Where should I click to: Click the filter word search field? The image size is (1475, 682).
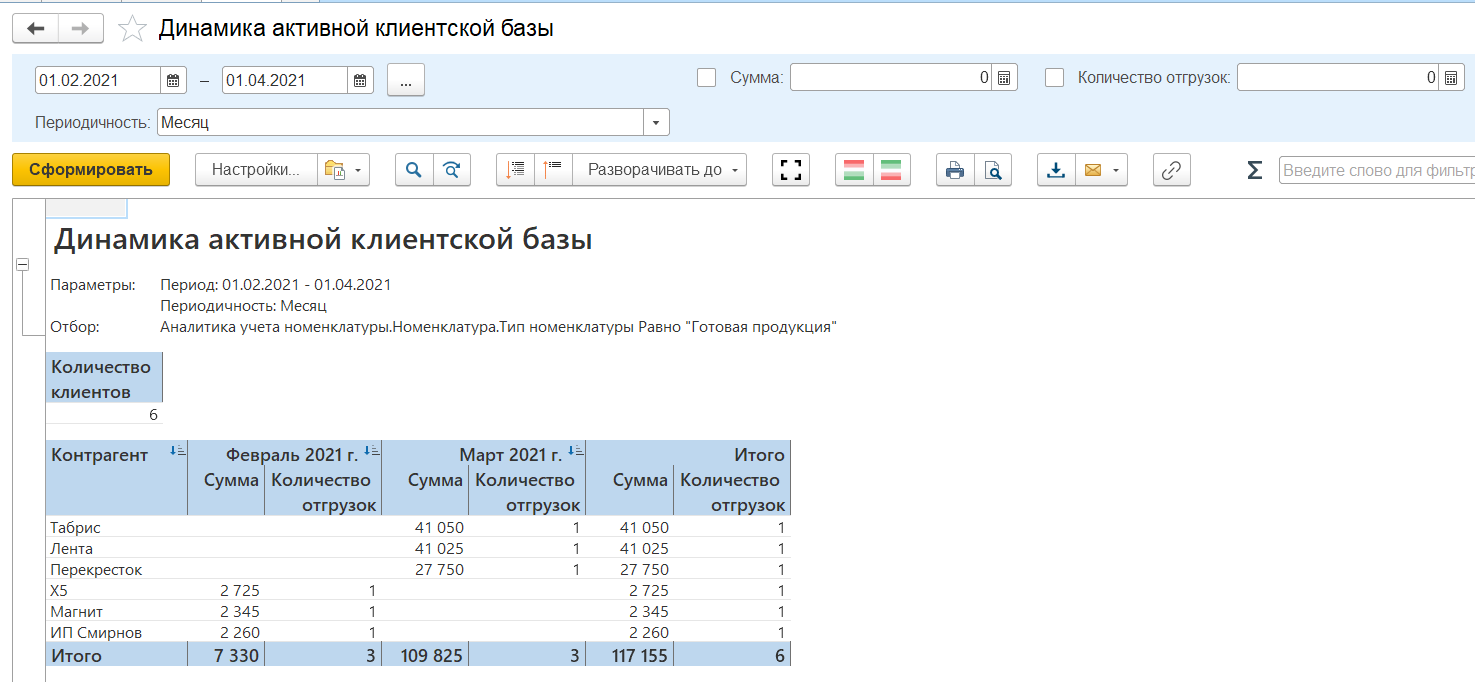click(1376, 170)
